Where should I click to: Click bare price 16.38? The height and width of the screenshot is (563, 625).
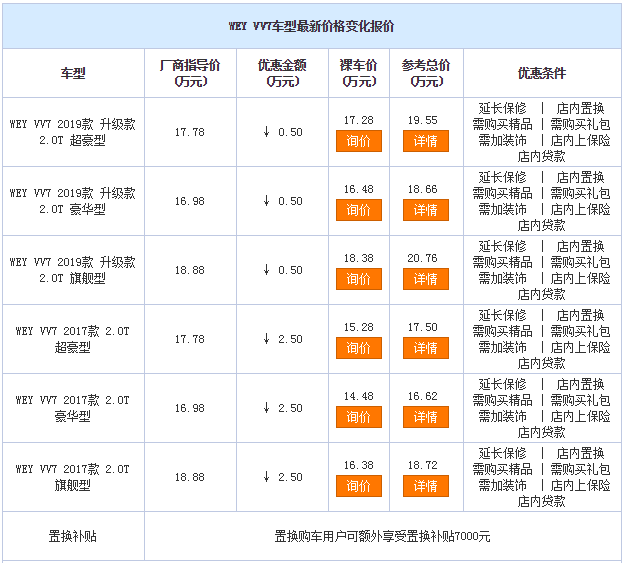tap(359, 465)
